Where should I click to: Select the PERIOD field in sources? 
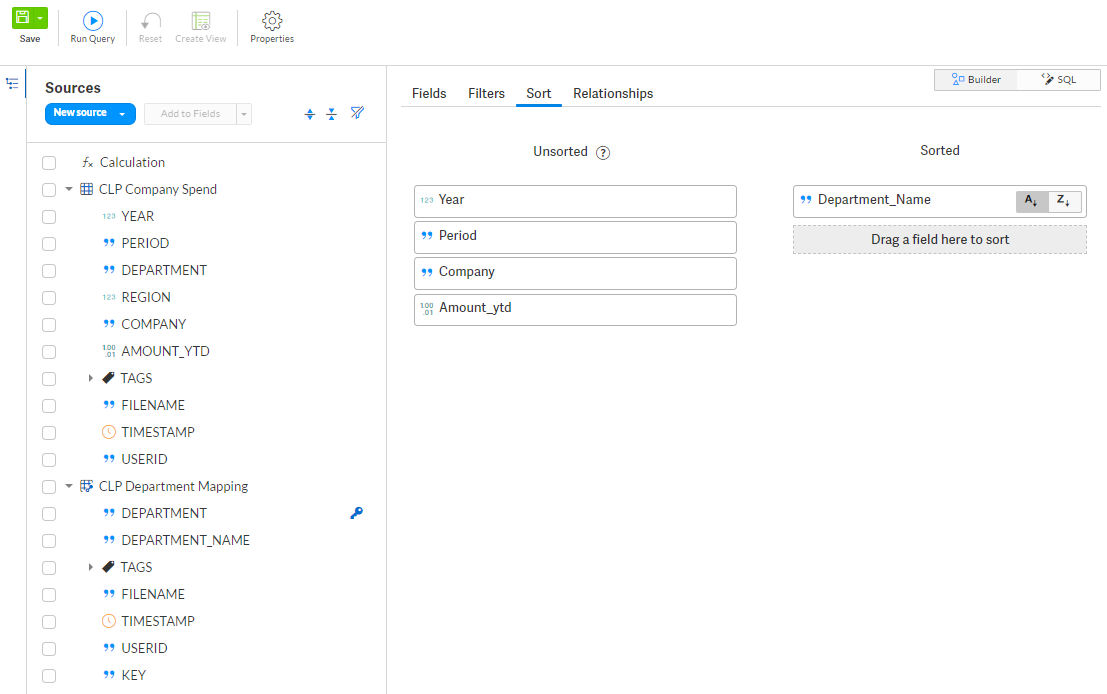[x=145, y=243]
